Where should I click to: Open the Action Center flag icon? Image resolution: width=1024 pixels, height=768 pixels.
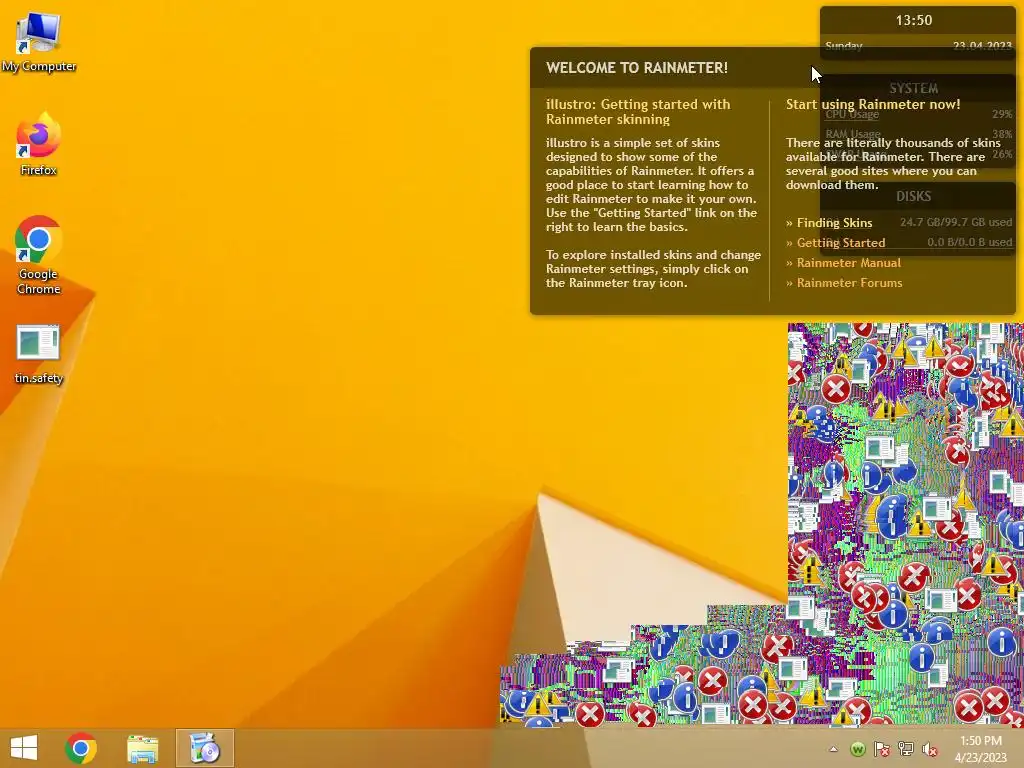(882, 749)
